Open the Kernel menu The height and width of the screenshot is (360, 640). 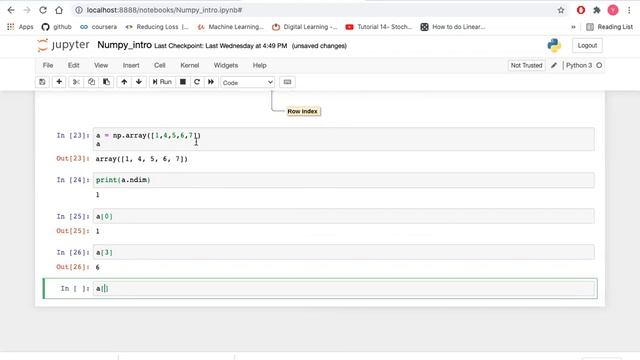coord(190,65)
